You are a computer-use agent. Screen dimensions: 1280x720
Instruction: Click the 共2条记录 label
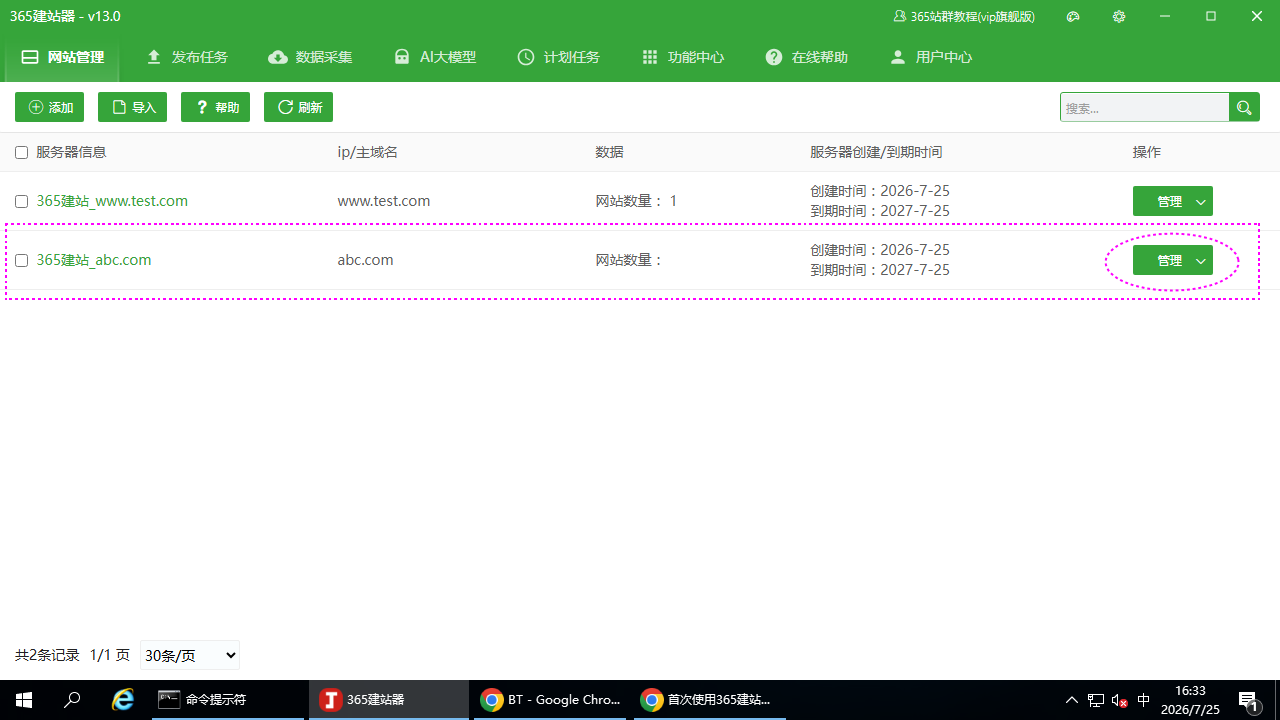tap(47, 655)
